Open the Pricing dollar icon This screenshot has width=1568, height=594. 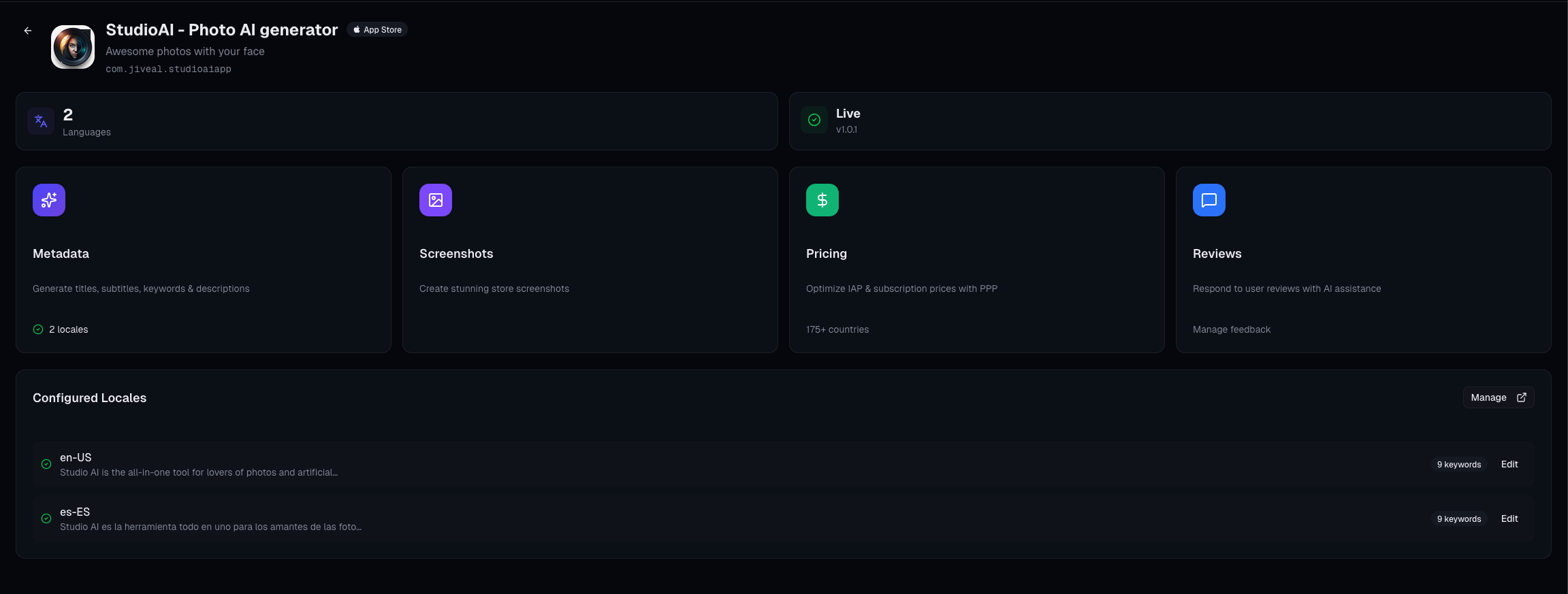(x=822, y=200)
